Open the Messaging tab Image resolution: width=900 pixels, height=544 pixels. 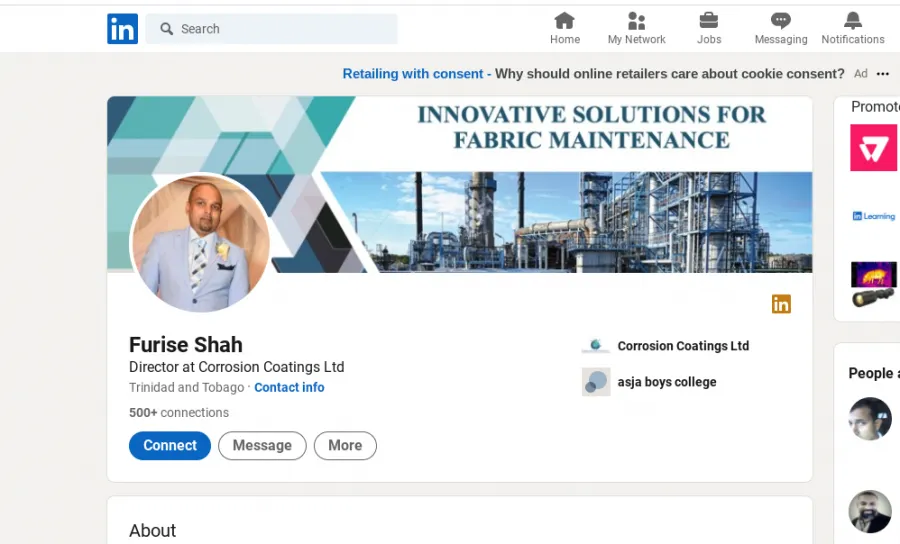point(781,29)
